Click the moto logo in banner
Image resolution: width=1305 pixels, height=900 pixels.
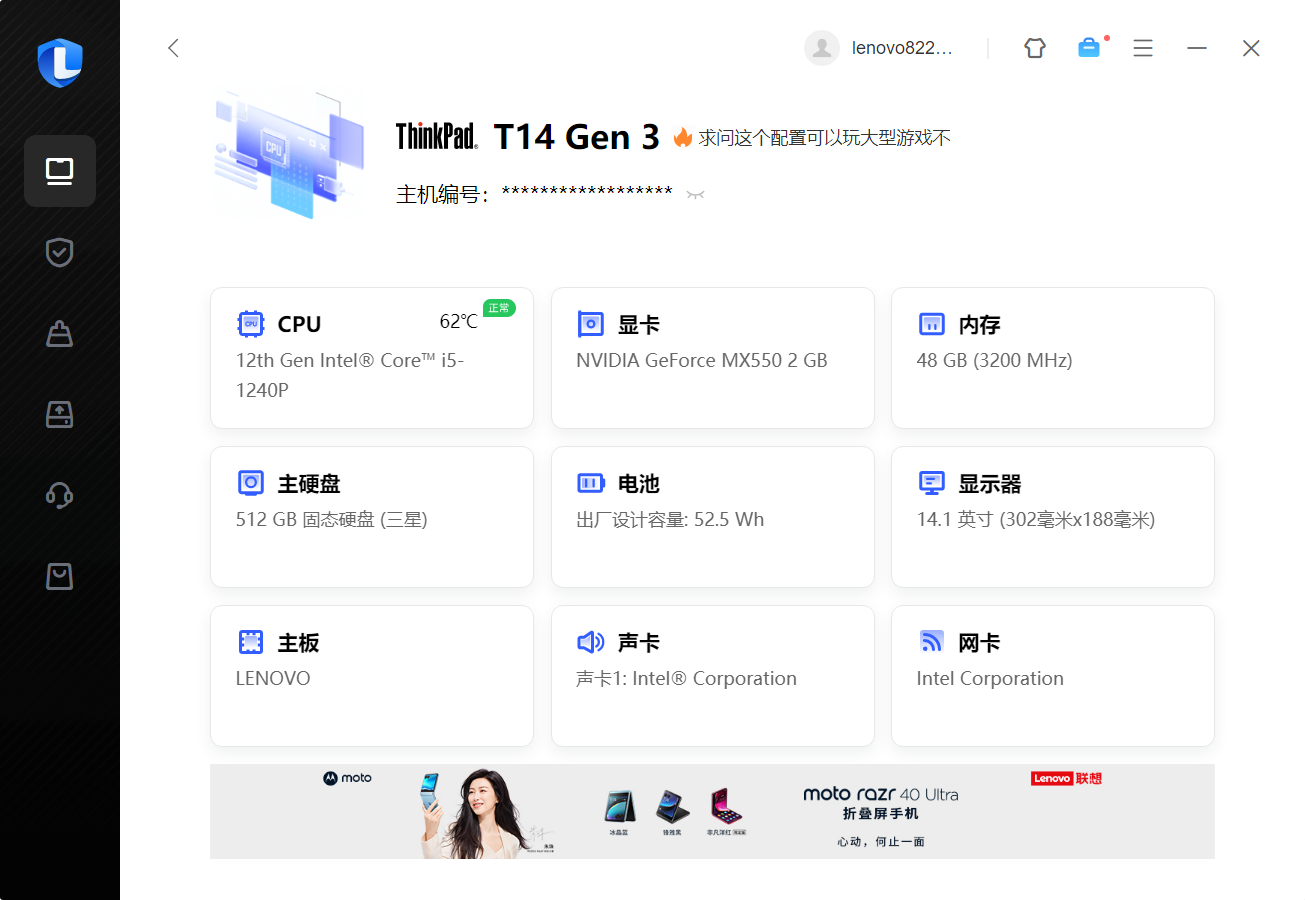click(347, 778)
